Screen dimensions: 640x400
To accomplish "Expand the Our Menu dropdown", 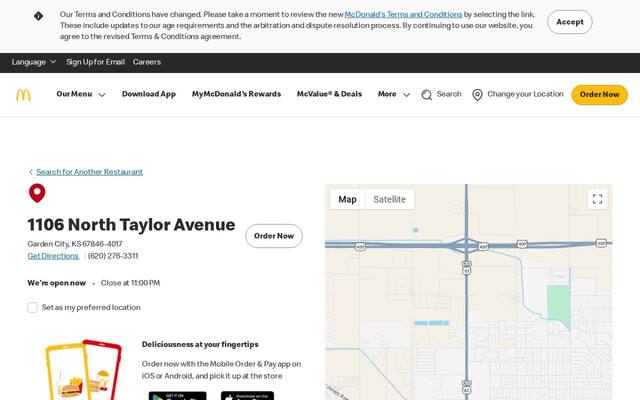I will (x=81, y=94).
